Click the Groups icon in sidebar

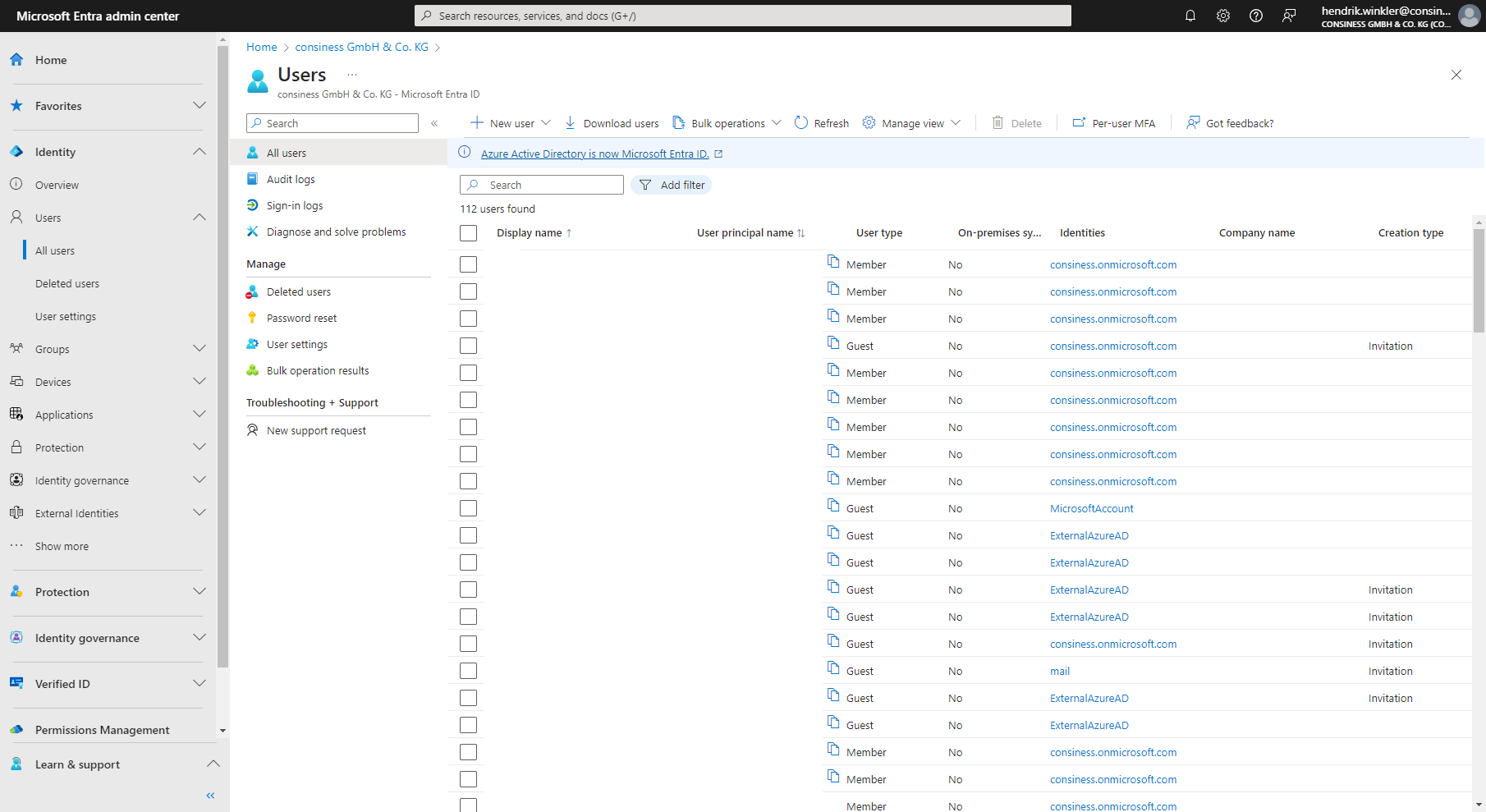16,349
